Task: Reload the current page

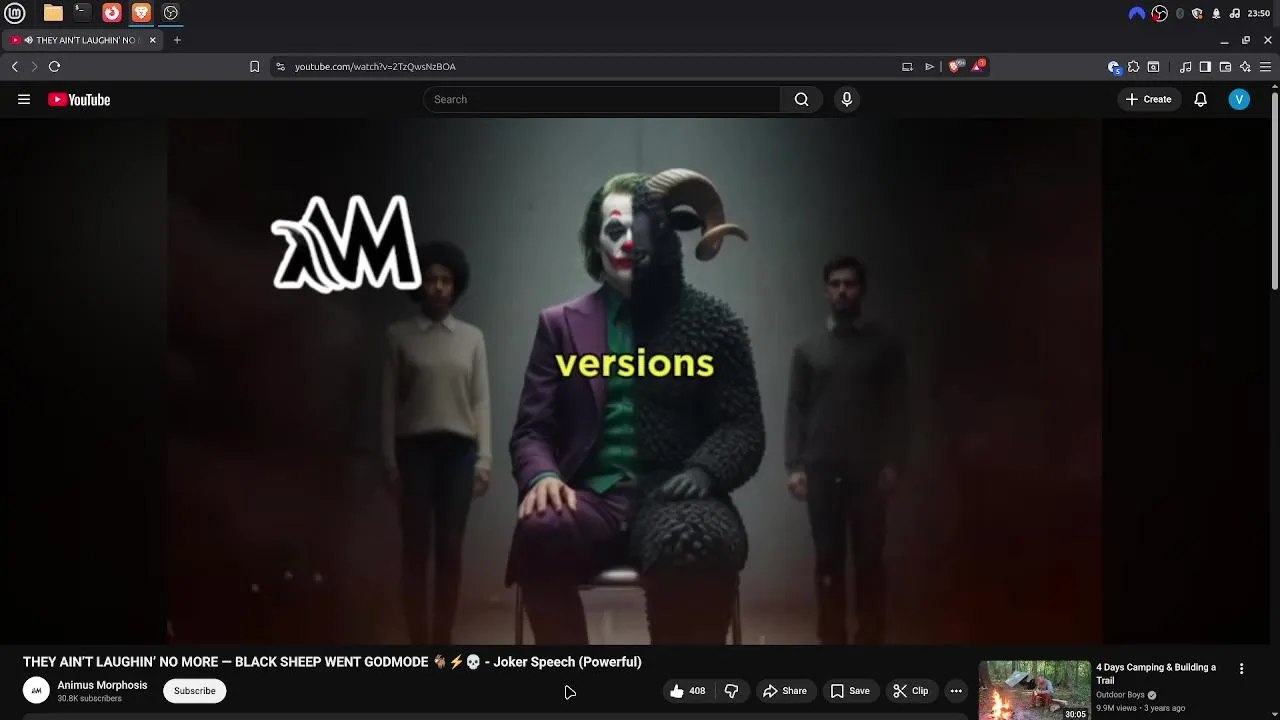Action: pos(54,67)
